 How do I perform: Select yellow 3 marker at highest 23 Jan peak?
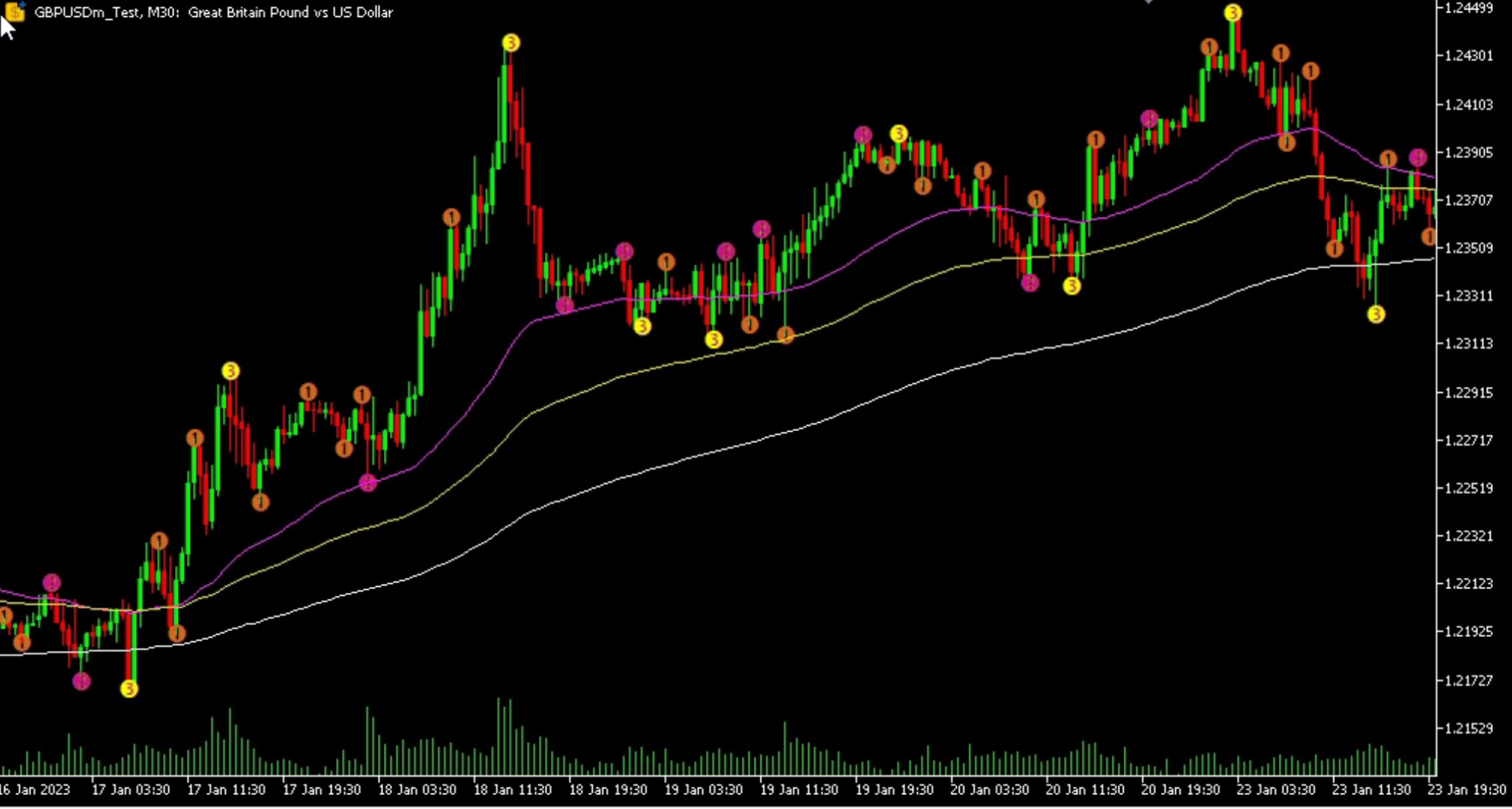click(1233, 13)
